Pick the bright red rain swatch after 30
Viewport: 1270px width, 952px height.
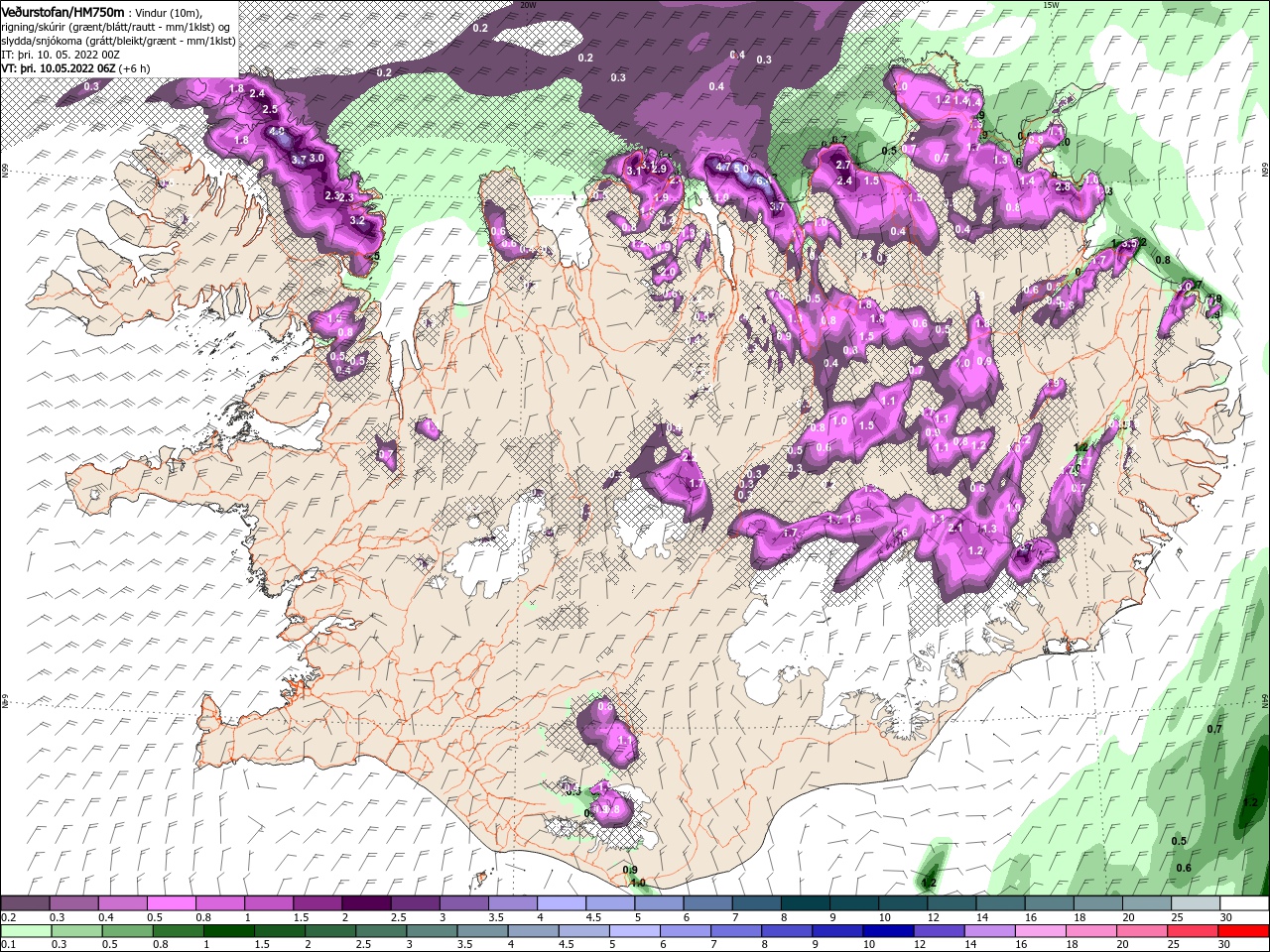coord(1244,931)
